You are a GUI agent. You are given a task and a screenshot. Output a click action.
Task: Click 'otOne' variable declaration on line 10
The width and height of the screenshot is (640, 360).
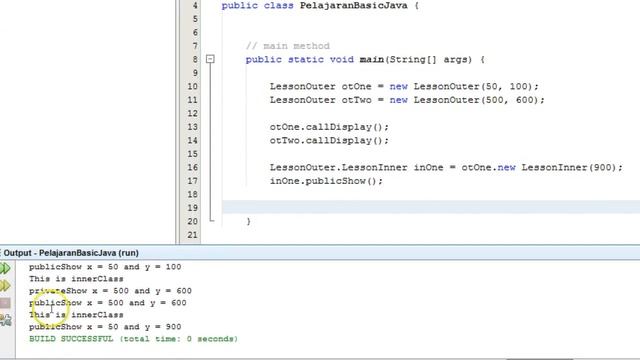357,87
